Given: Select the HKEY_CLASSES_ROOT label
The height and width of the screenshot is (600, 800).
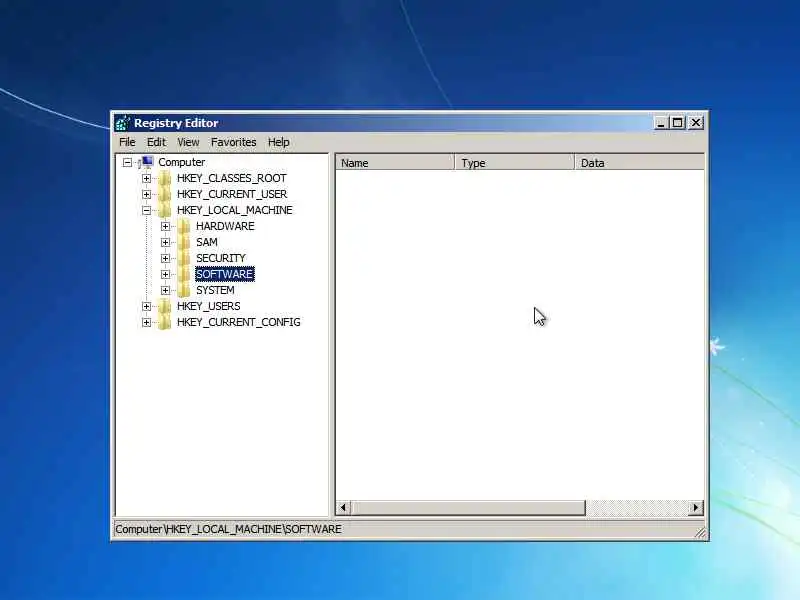Looking at the screenshot, I should (x=232, y=179).
